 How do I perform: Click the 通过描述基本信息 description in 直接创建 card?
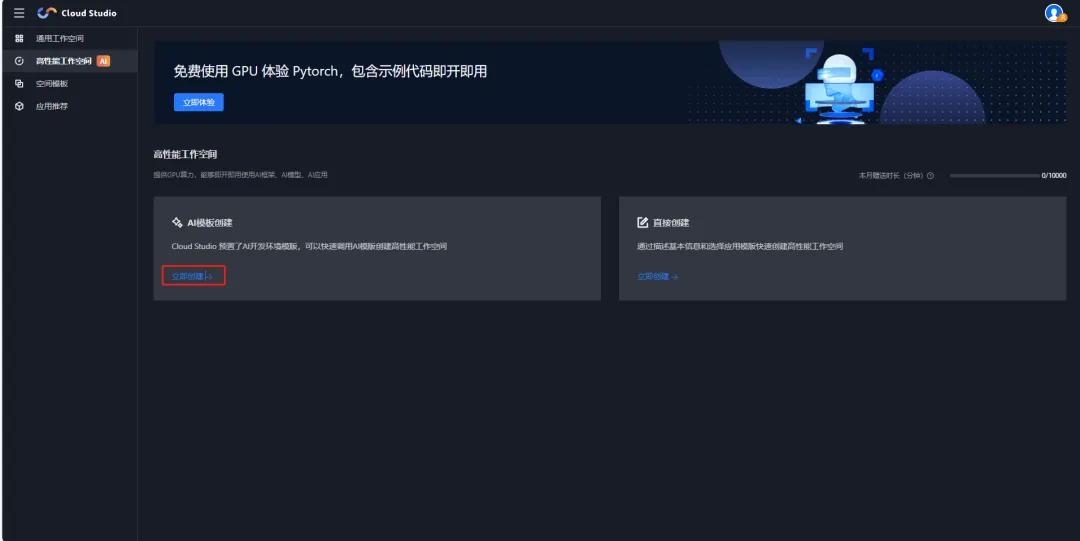(740, 246)
